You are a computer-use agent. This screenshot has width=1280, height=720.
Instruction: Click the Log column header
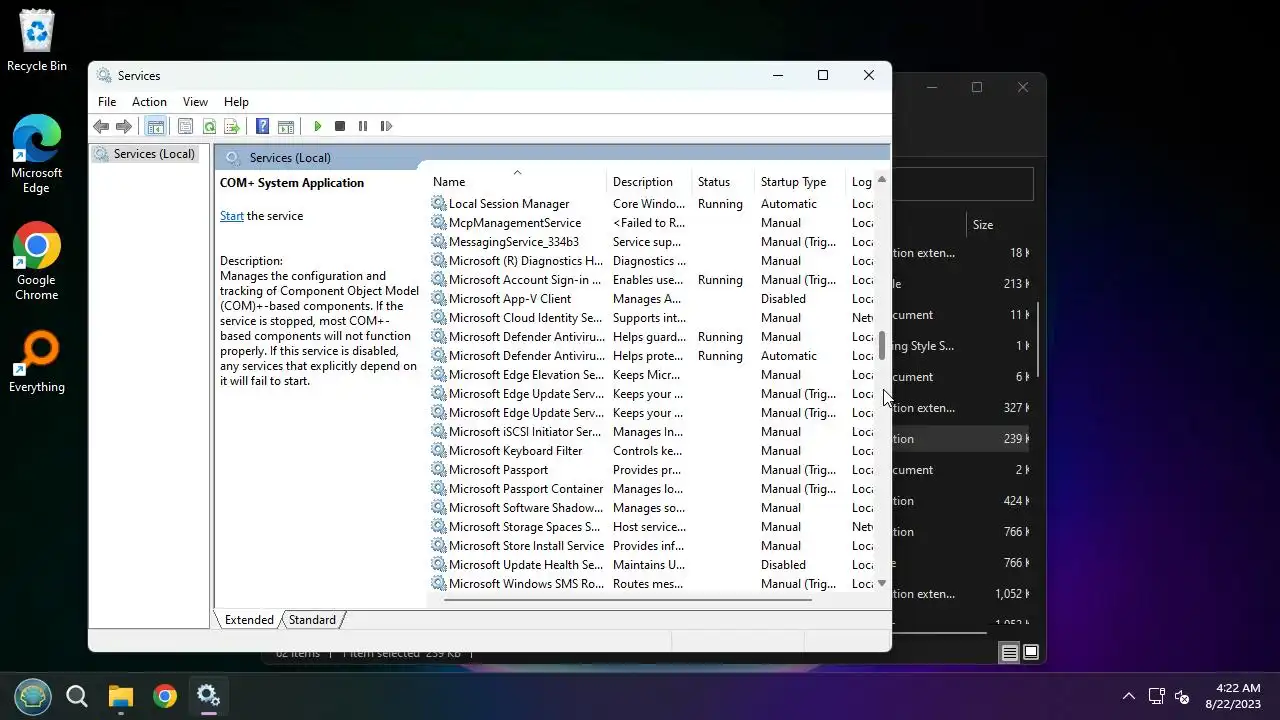[861, 182]
